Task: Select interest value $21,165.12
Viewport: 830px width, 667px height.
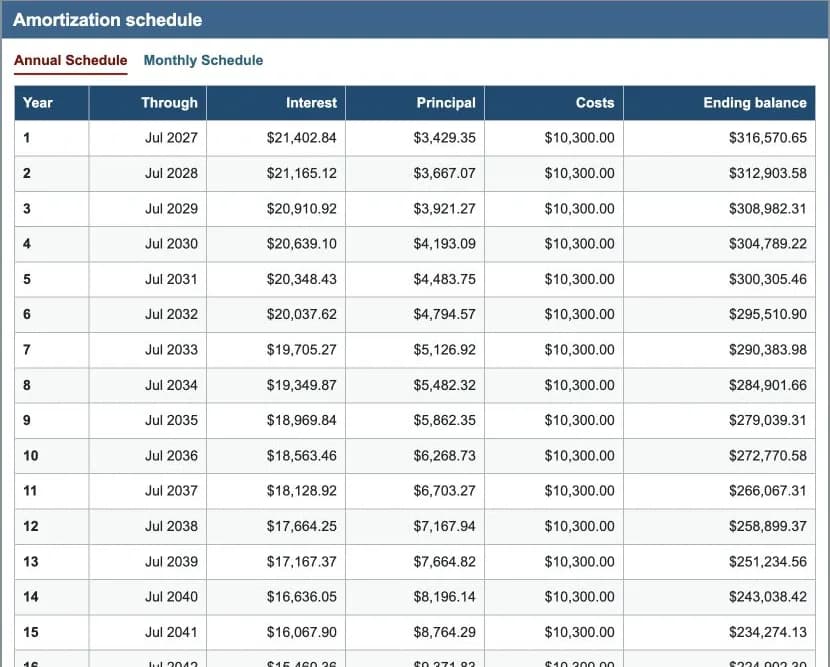Action: pos(301,173)
